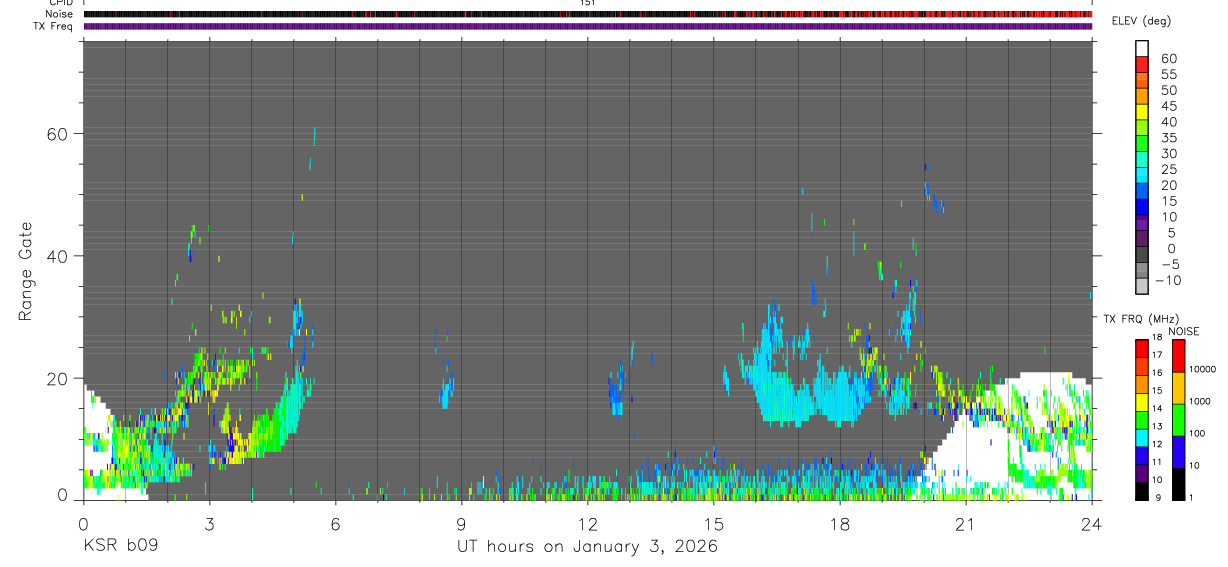
Task: Click the black bottom segment of NOISE colorbar
Action: click(1177, 484)
